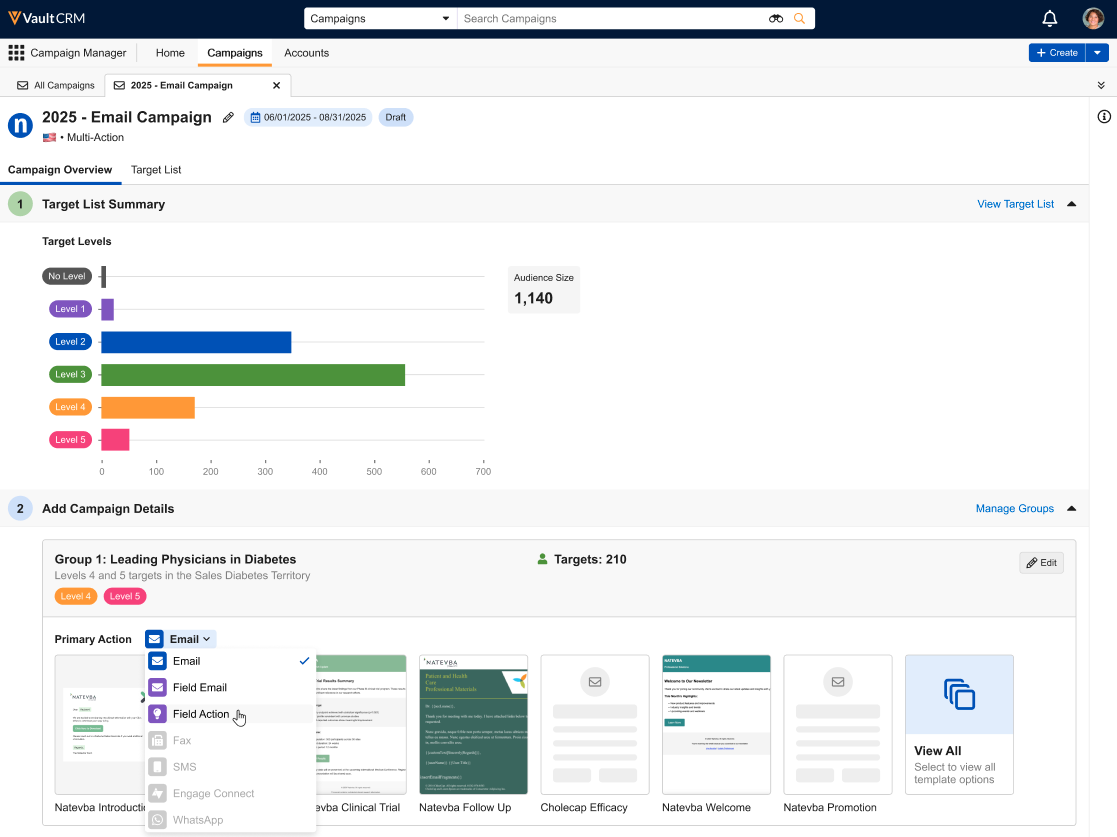Click the binoculars advanced search icon
The image size is (1117, 837).
pyautogui.click(x=776, y=19)
